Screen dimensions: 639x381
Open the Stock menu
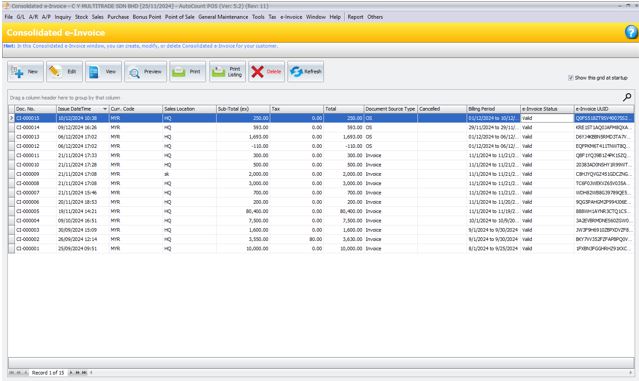(x=82, y=17)
